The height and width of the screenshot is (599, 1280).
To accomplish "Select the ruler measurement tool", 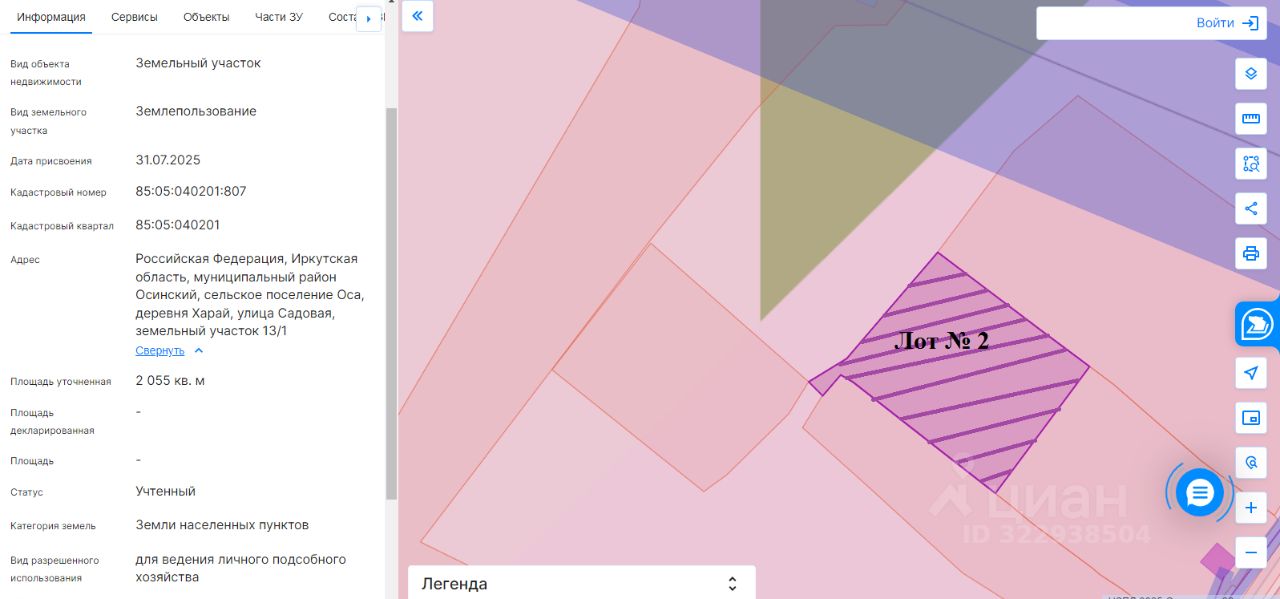I will click(1250, 118).
